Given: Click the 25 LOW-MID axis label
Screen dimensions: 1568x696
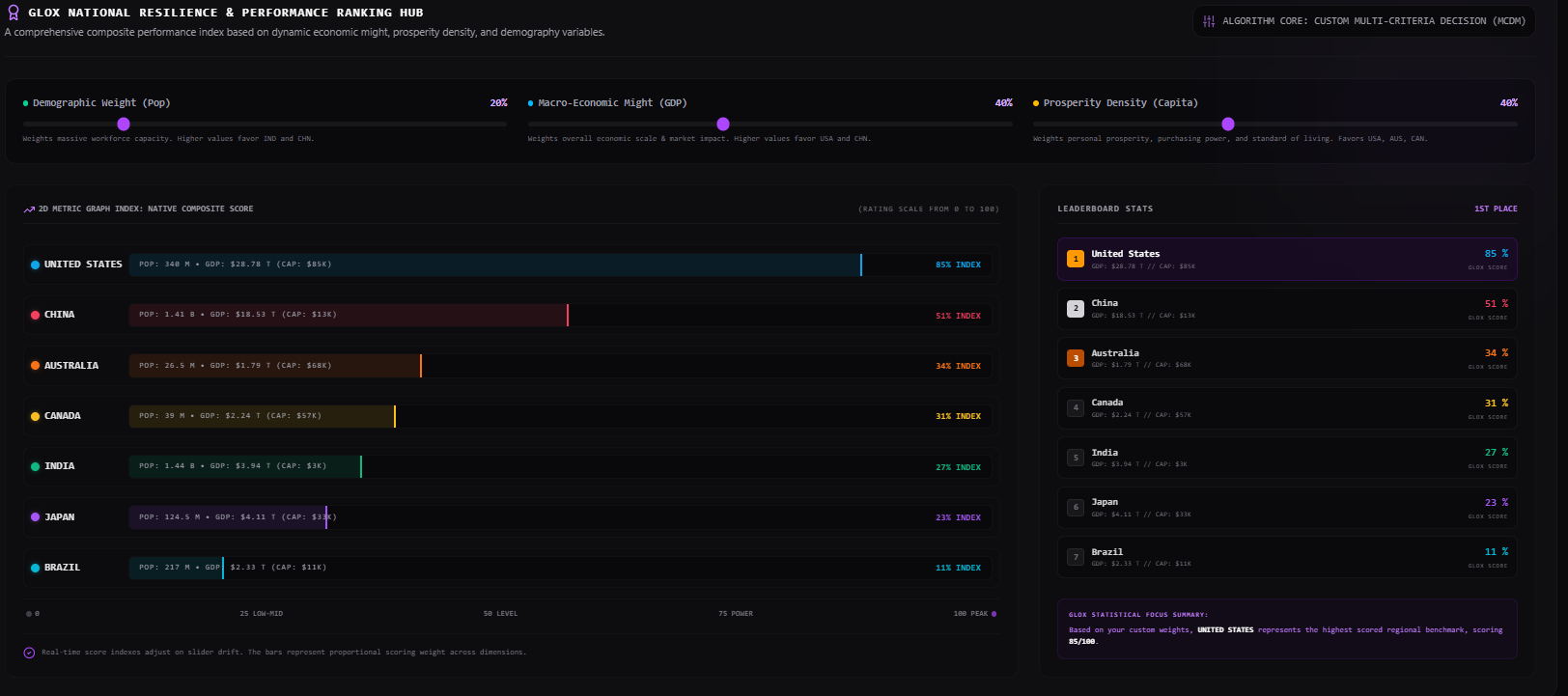Looking at the screenshot, I should pyautogui.click(x=262, y=614).
